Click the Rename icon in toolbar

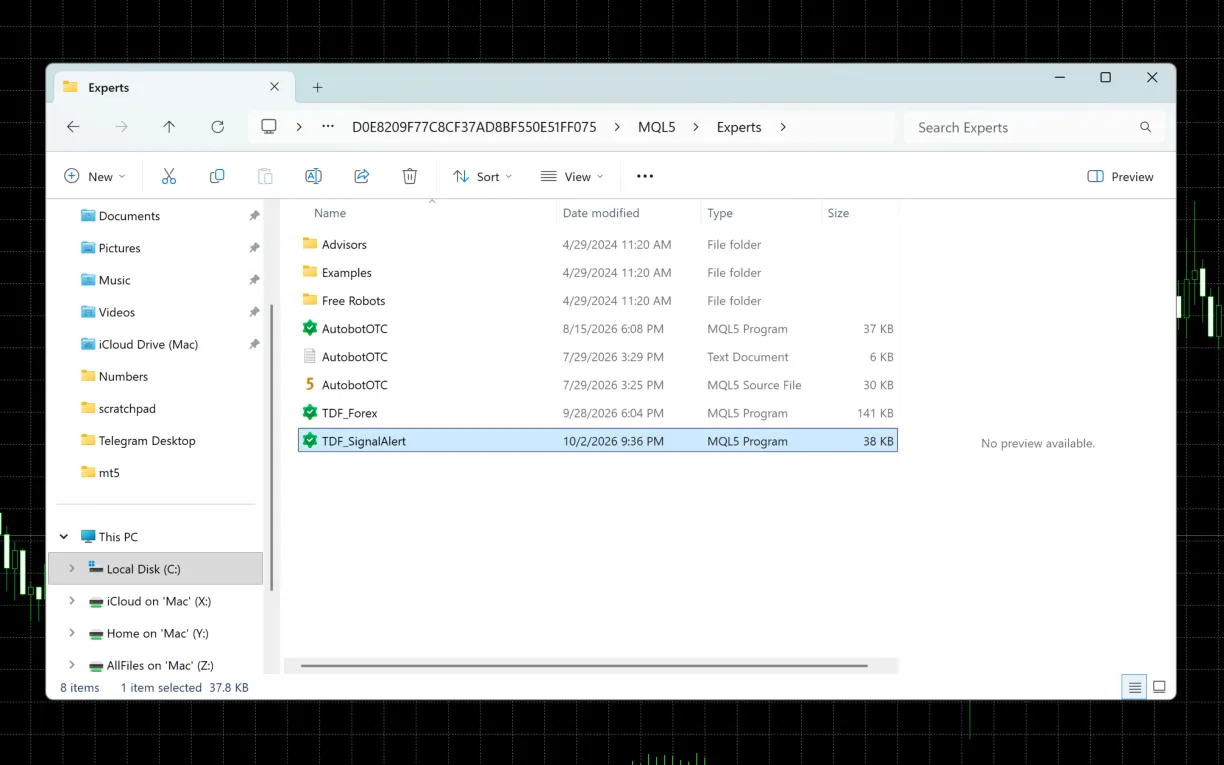313,176
